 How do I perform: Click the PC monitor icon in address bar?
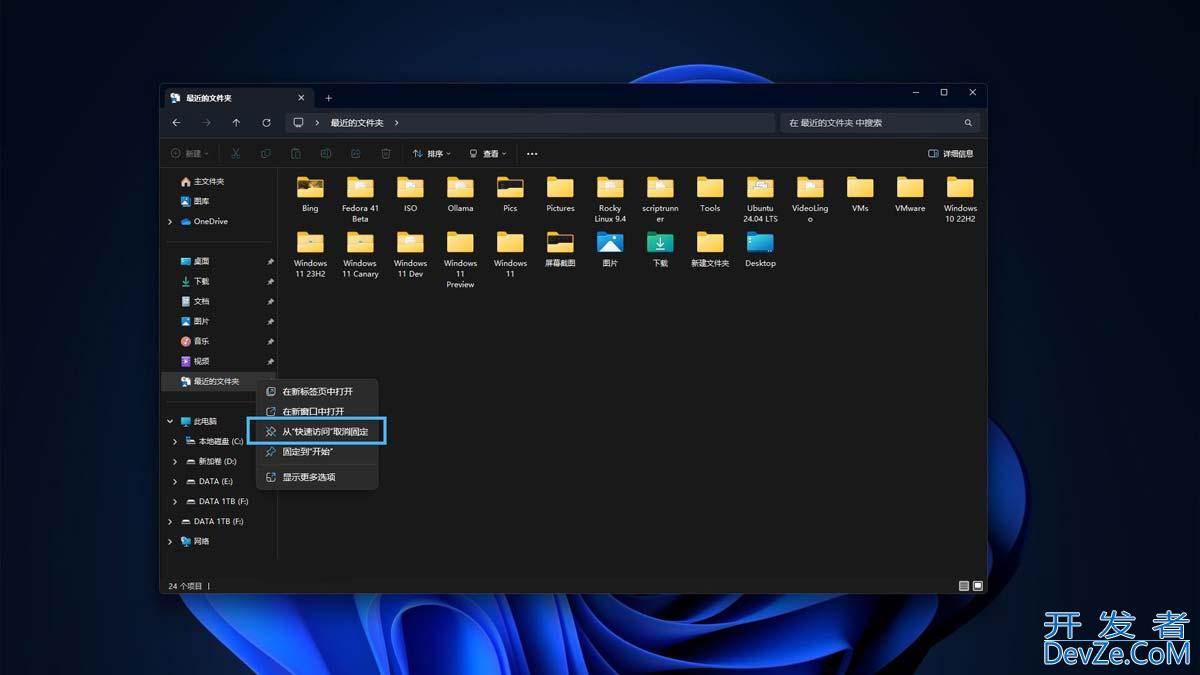coord(298,123)
